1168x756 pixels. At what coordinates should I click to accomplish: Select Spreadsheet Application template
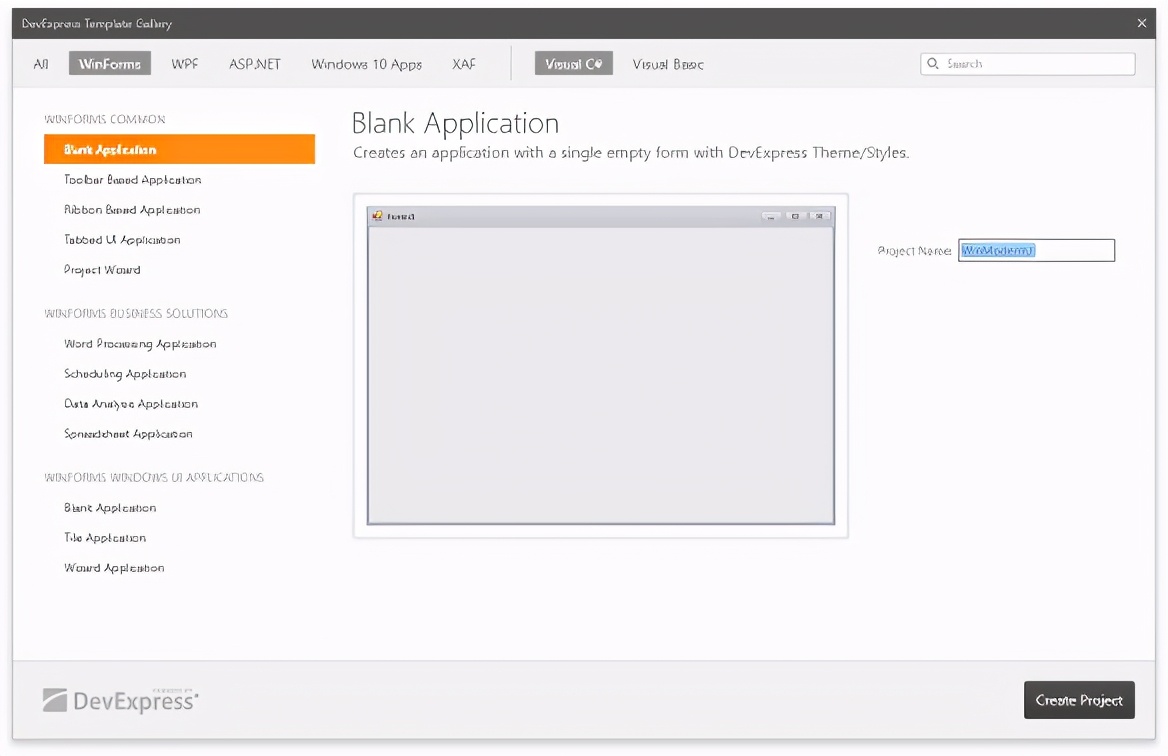128,433
